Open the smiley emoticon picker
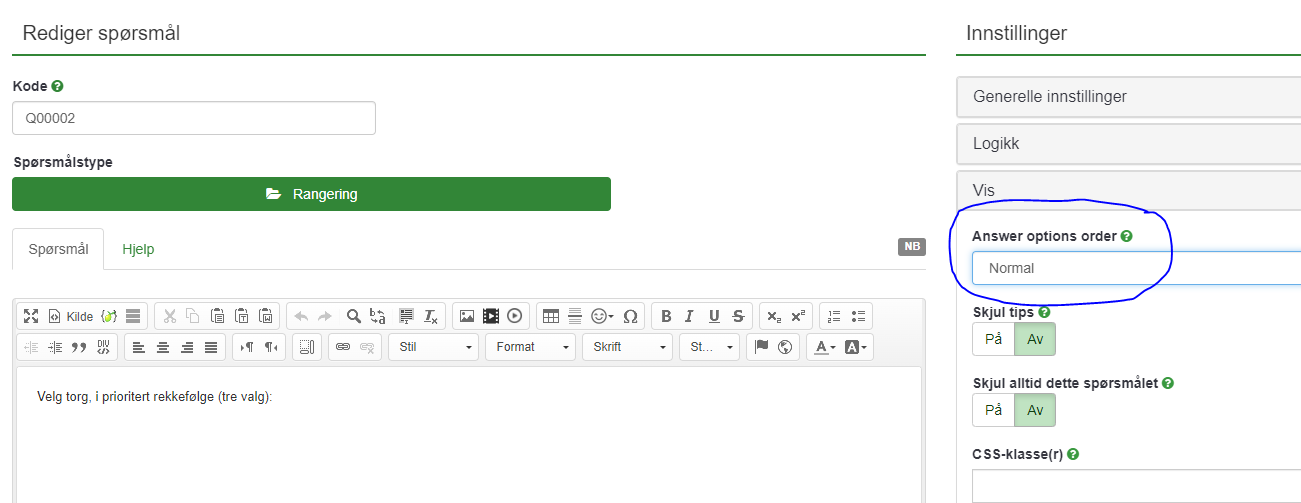The height and width of the screenshot is (503, 1301). [603, 316]
